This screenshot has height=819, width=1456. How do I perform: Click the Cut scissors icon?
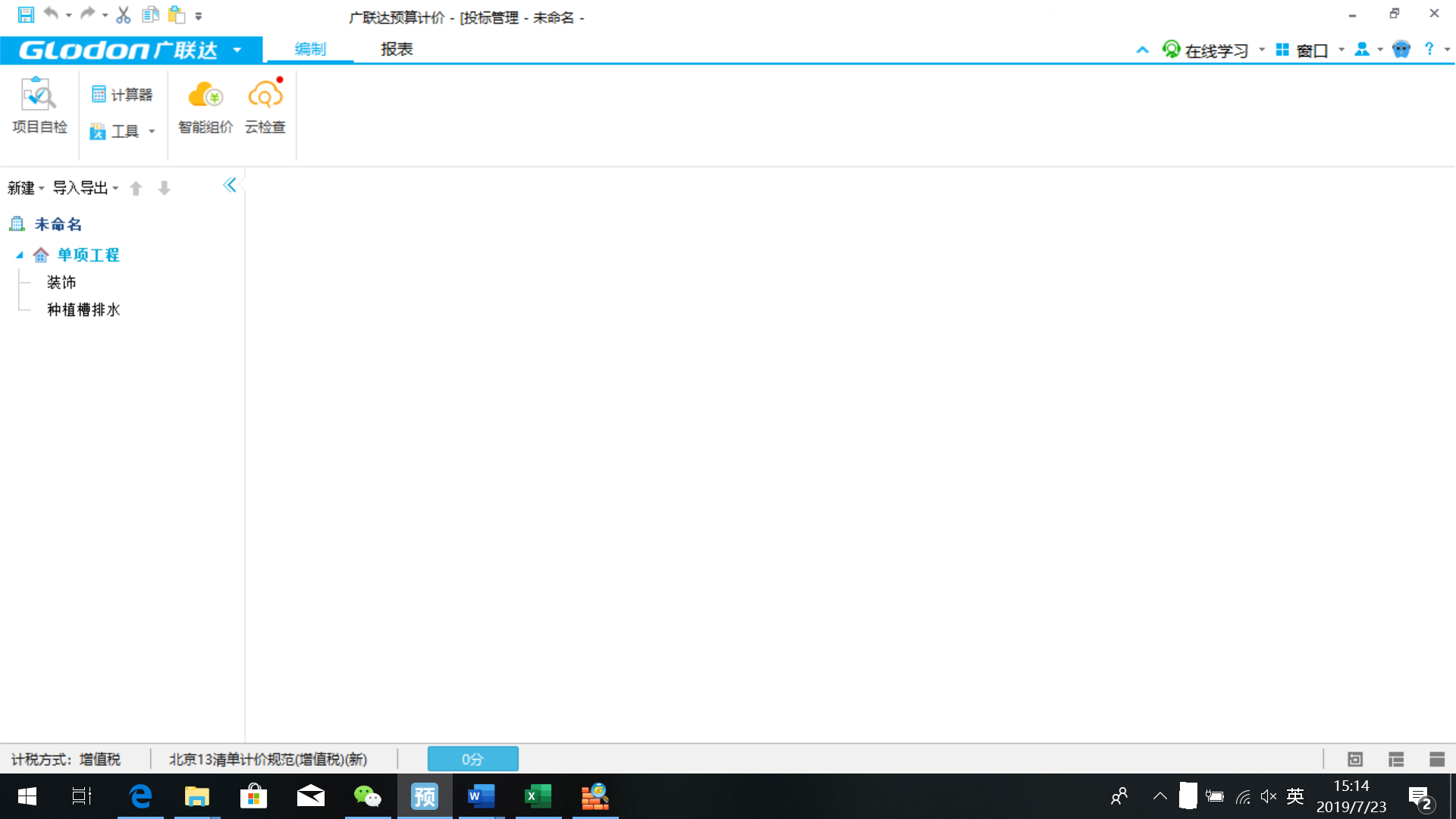(124, 14)
